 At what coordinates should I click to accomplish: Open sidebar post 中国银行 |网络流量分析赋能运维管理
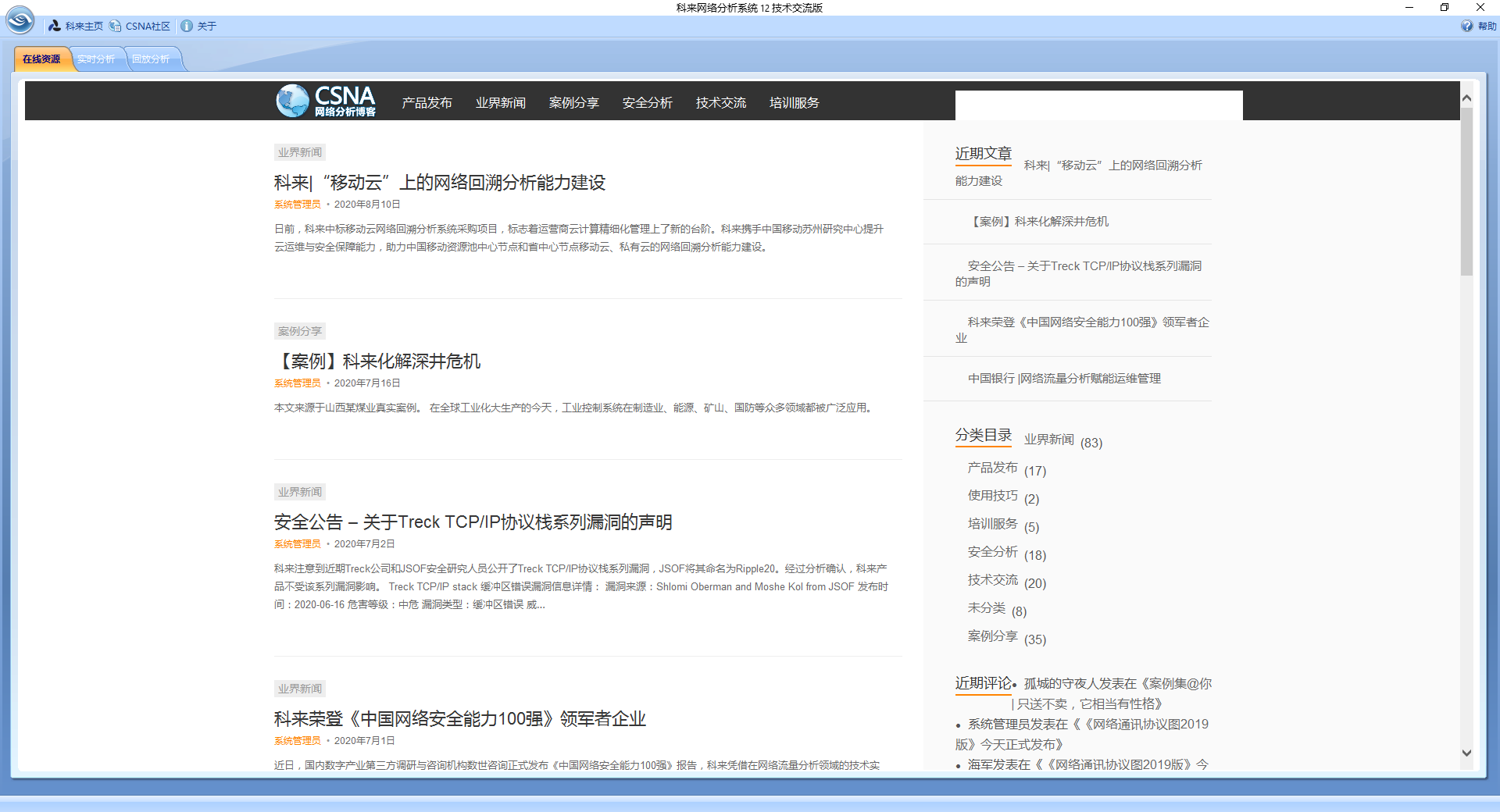coord(1064,379)
